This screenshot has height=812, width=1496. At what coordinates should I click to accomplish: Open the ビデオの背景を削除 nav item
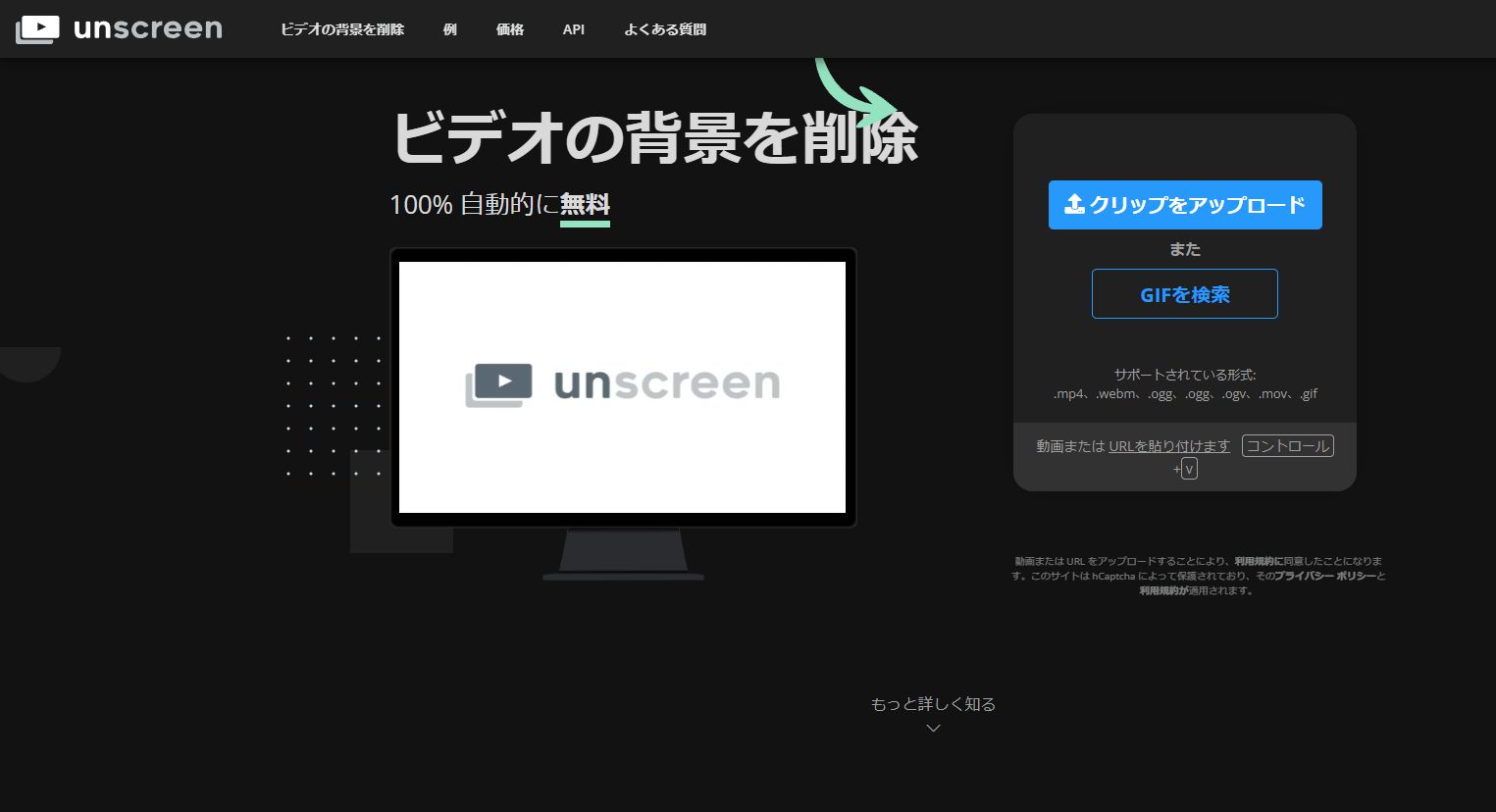(342, 29)
